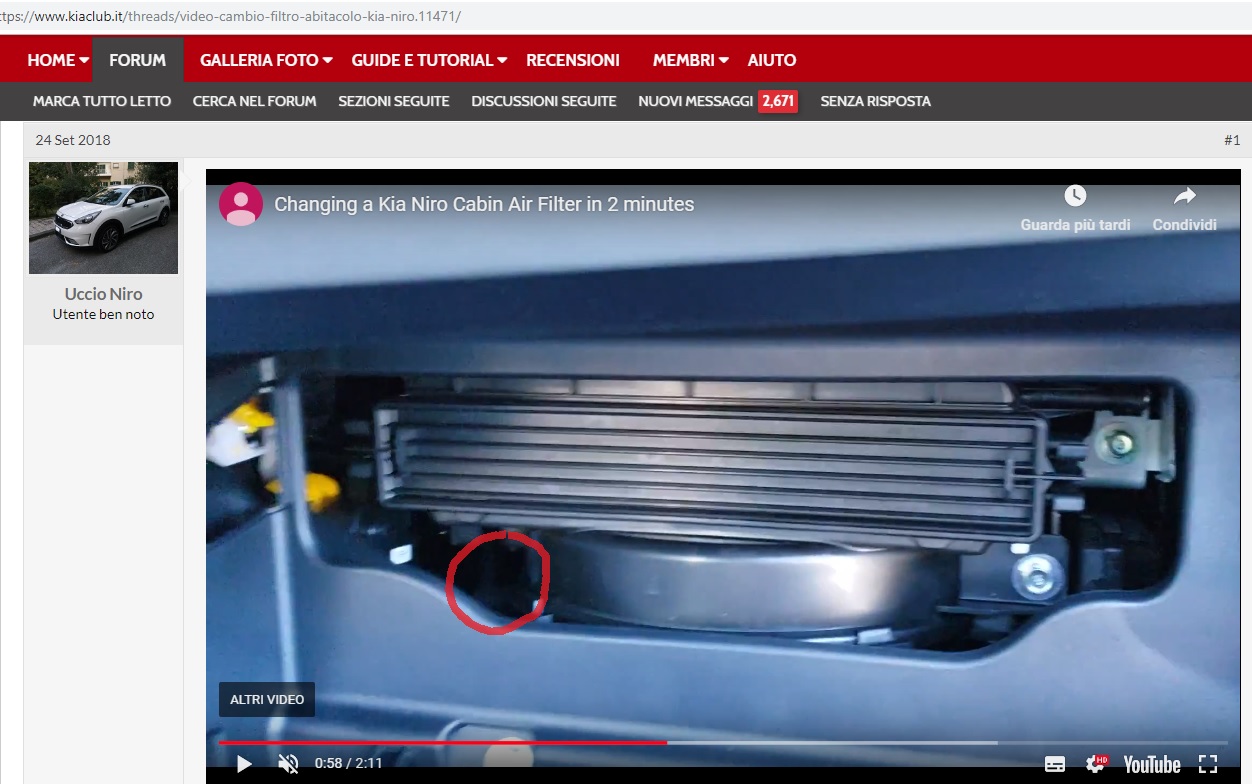Open the HOME dropdown menu
This screenshot has width=1252, height=784.
click(x=58, y=60)
